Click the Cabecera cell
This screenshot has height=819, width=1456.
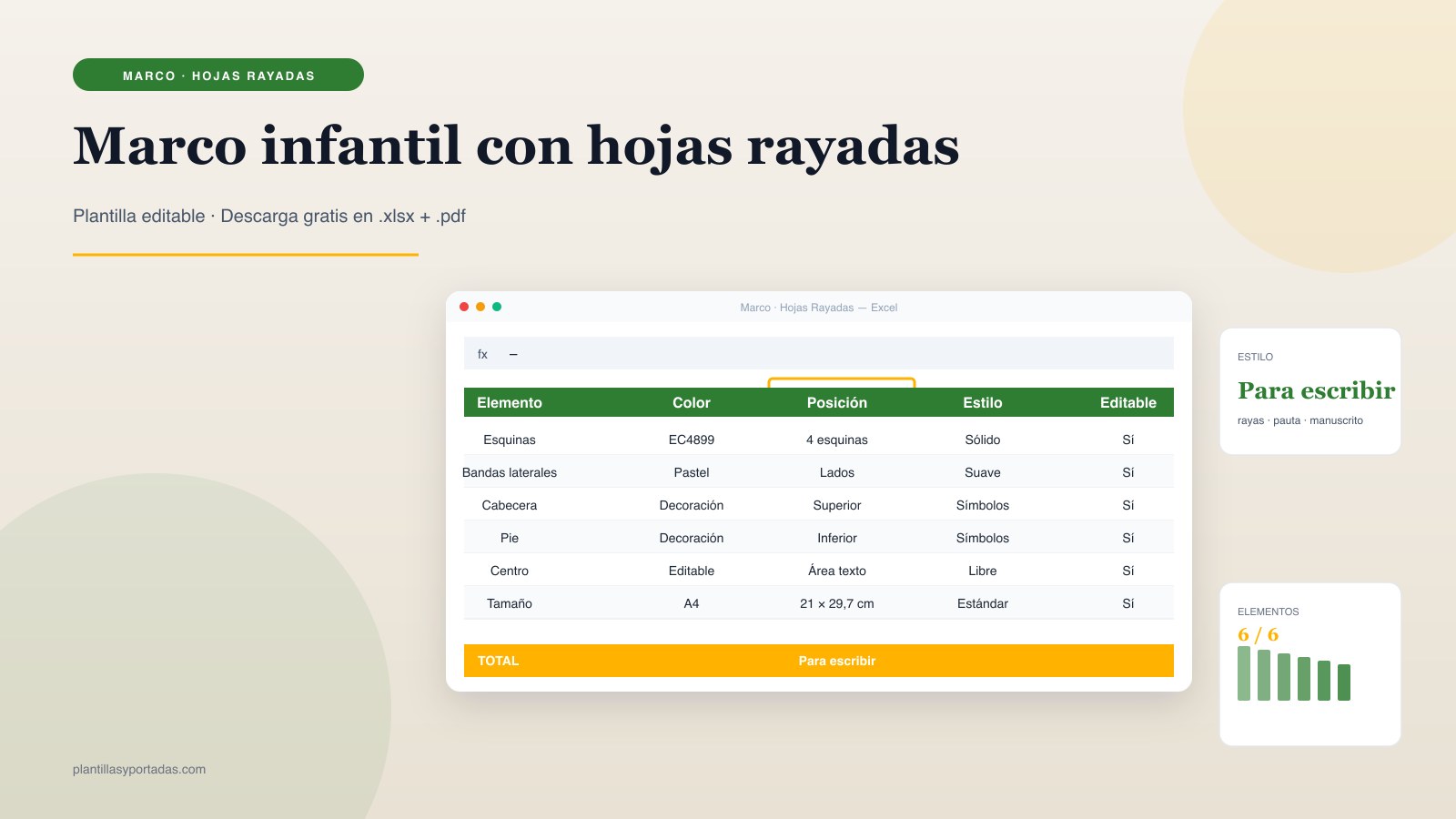click(510, 505)
